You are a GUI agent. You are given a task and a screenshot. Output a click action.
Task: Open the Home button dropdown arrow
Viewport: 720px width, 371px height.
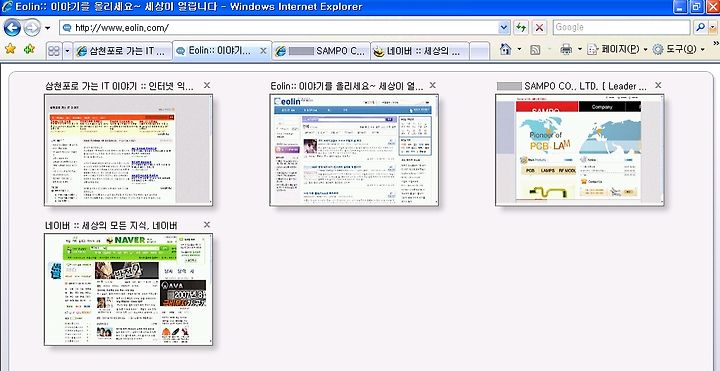point(519,49)
